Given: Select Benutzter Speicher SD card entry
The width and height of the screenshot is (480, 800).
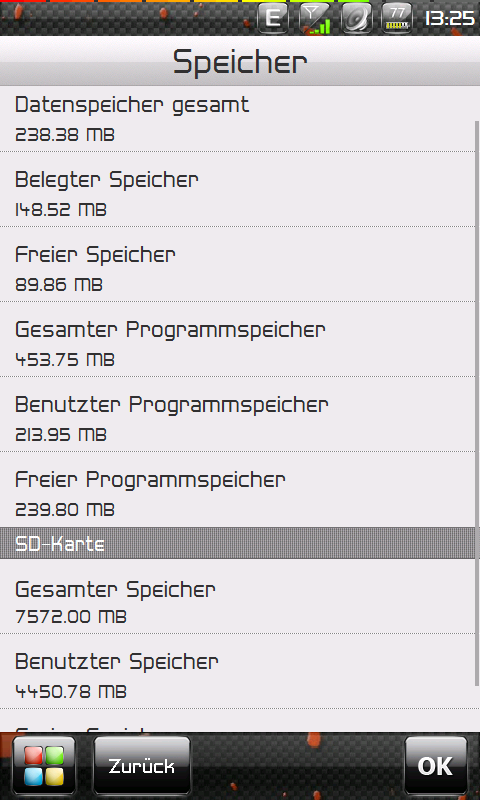Looking at the screenshot, I should pyautogui.click(x=237, y=671).
